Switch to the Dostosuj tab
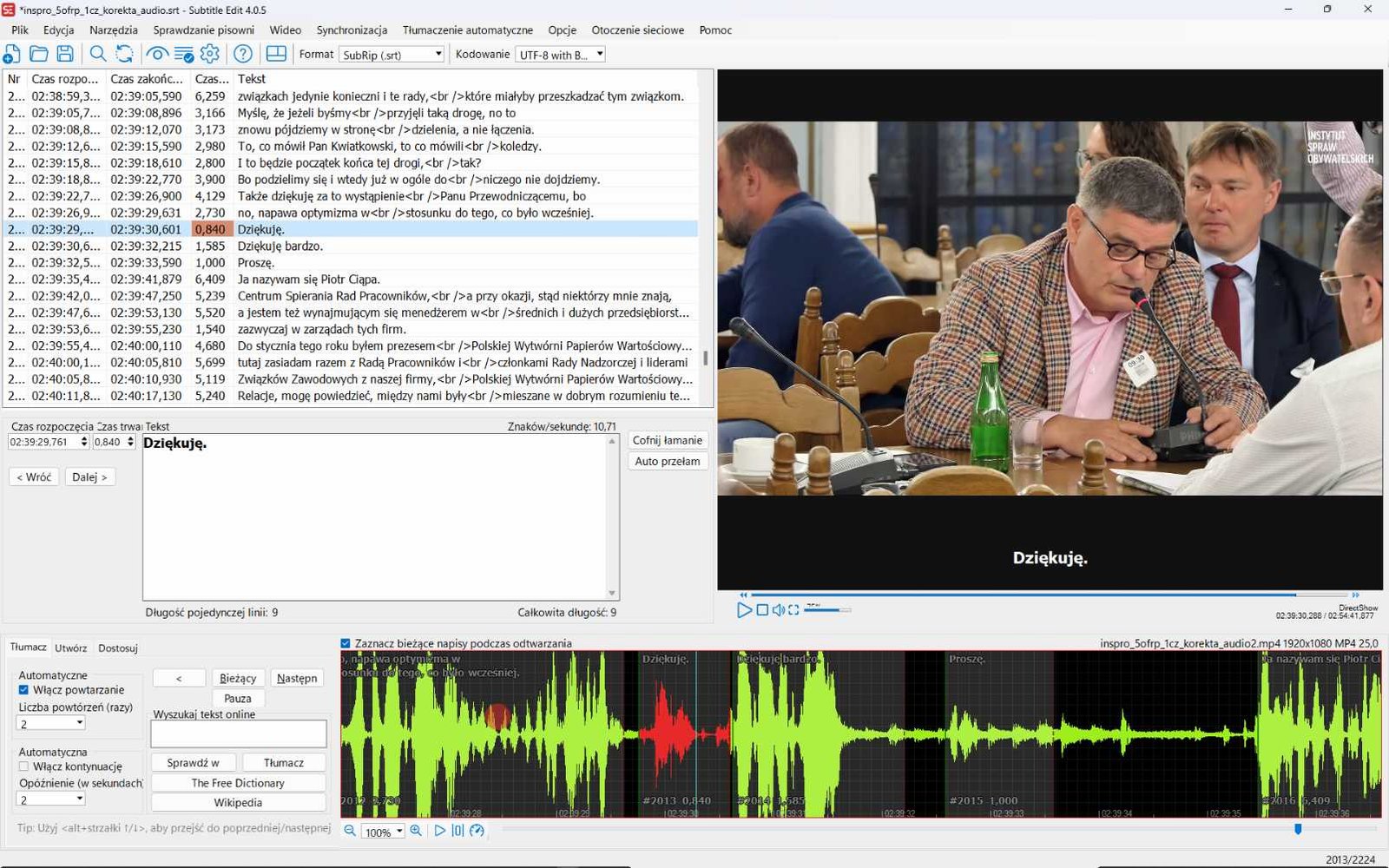This screenshot has width=1389, height=868. (x=118, y=648)
